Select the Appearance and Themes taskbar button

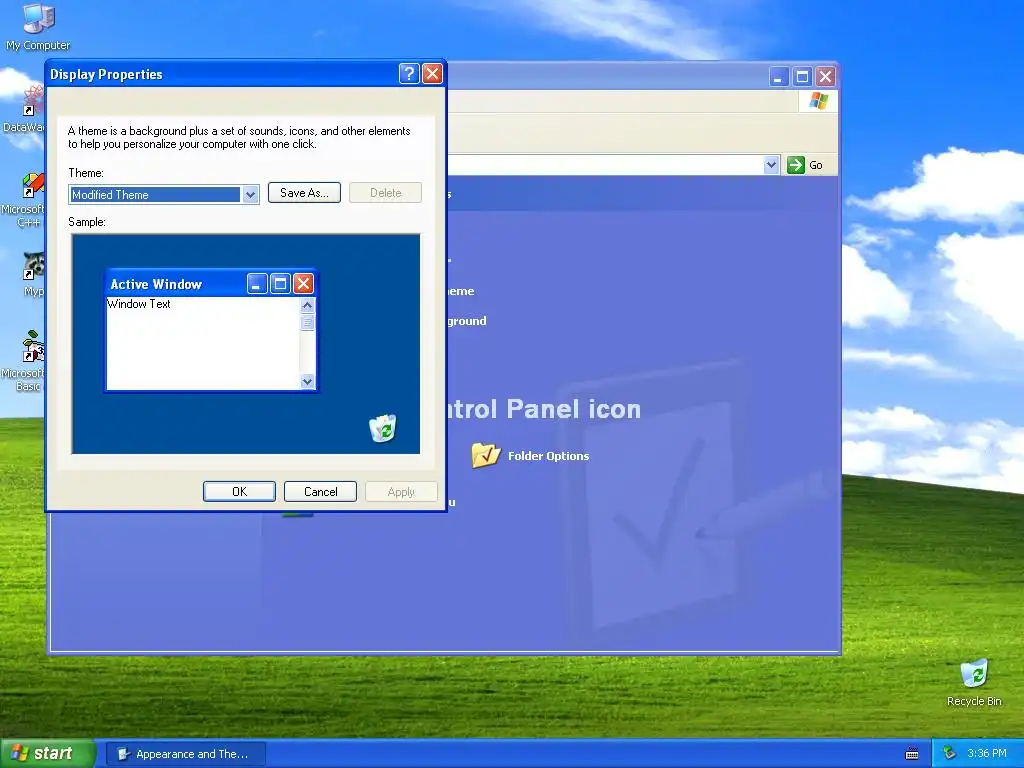tap(185, 754)
